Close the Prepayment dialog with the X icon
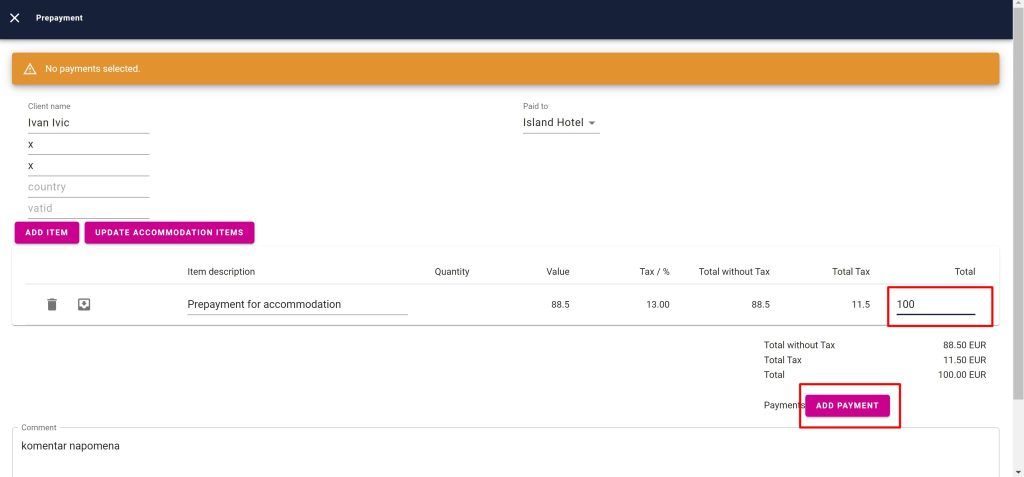1024x477 pixels. [x=14, y=18]
